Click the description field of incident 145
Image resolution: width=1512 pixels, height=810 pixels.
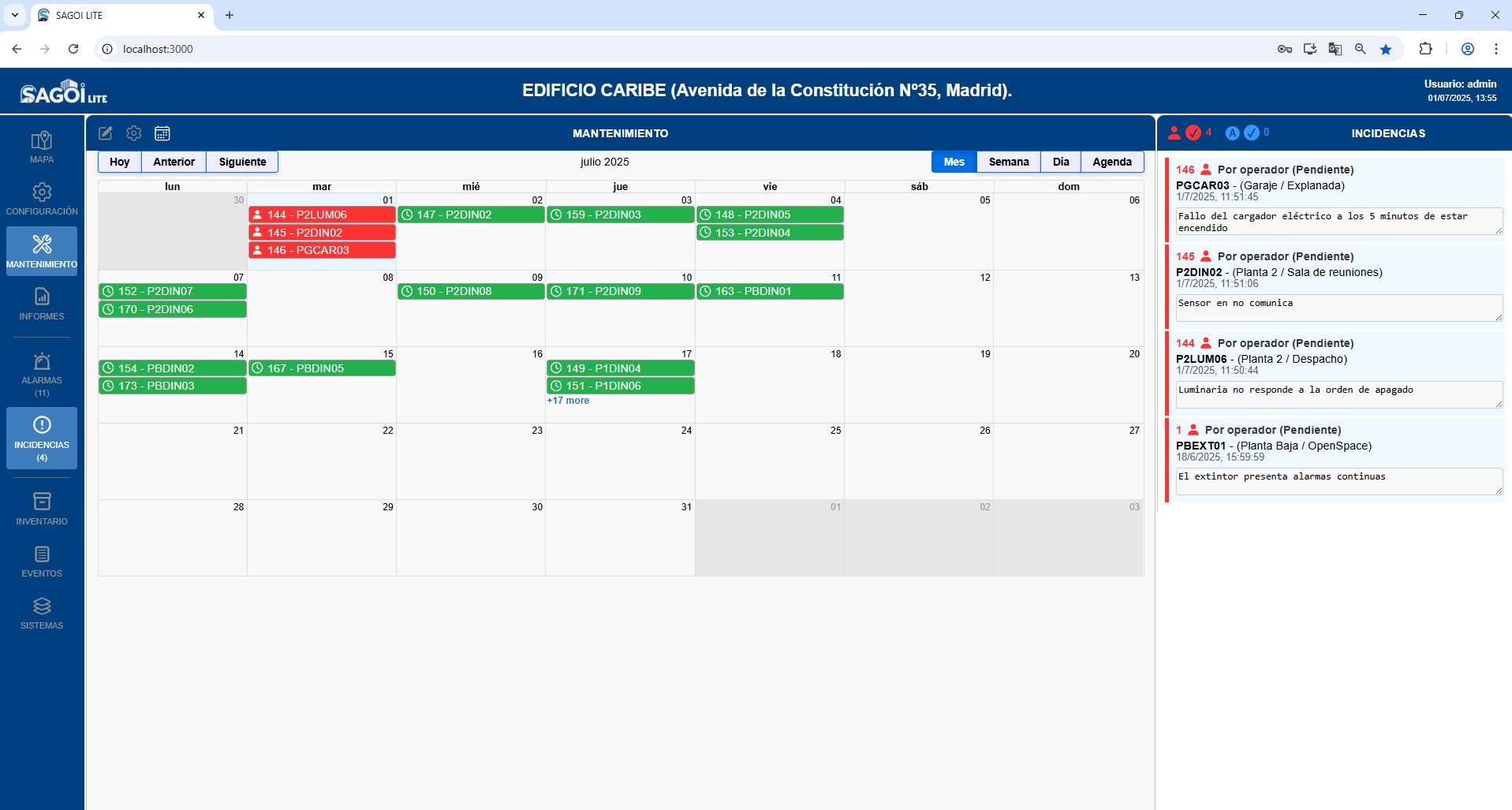(1338, 308)
